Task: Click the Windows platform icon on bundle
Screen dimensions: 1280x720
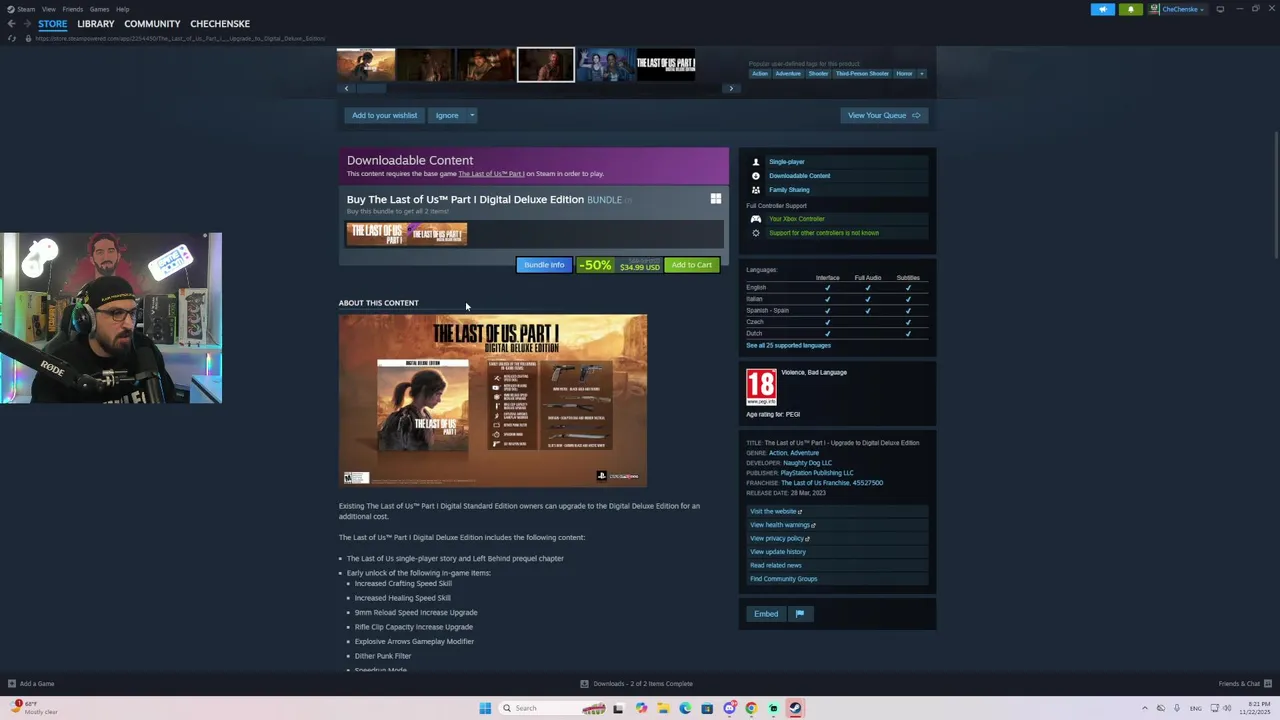Action: coord(716,199)
